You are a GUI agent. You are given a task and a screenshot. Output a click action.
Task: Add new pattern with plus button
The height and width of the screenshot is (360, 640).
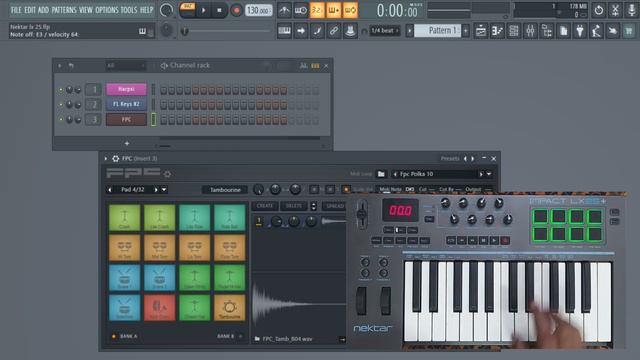click(x=466, y=31)
